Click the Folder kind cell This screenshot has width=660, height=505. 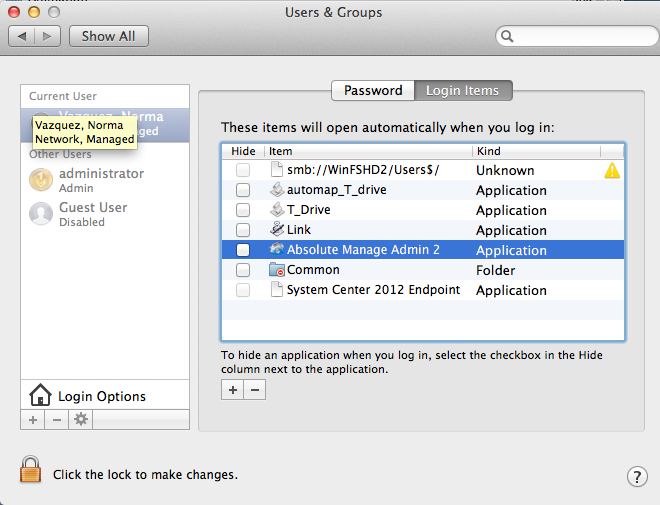click(495, 270)
